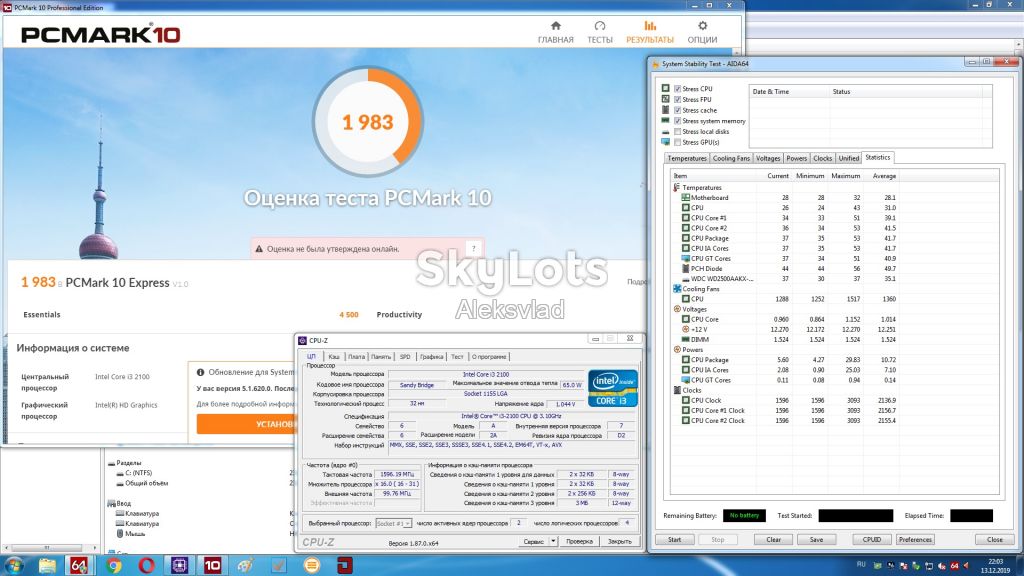
Task: Click the Intel Core i3 logo in CPU-Z
Action: [613, 388]
